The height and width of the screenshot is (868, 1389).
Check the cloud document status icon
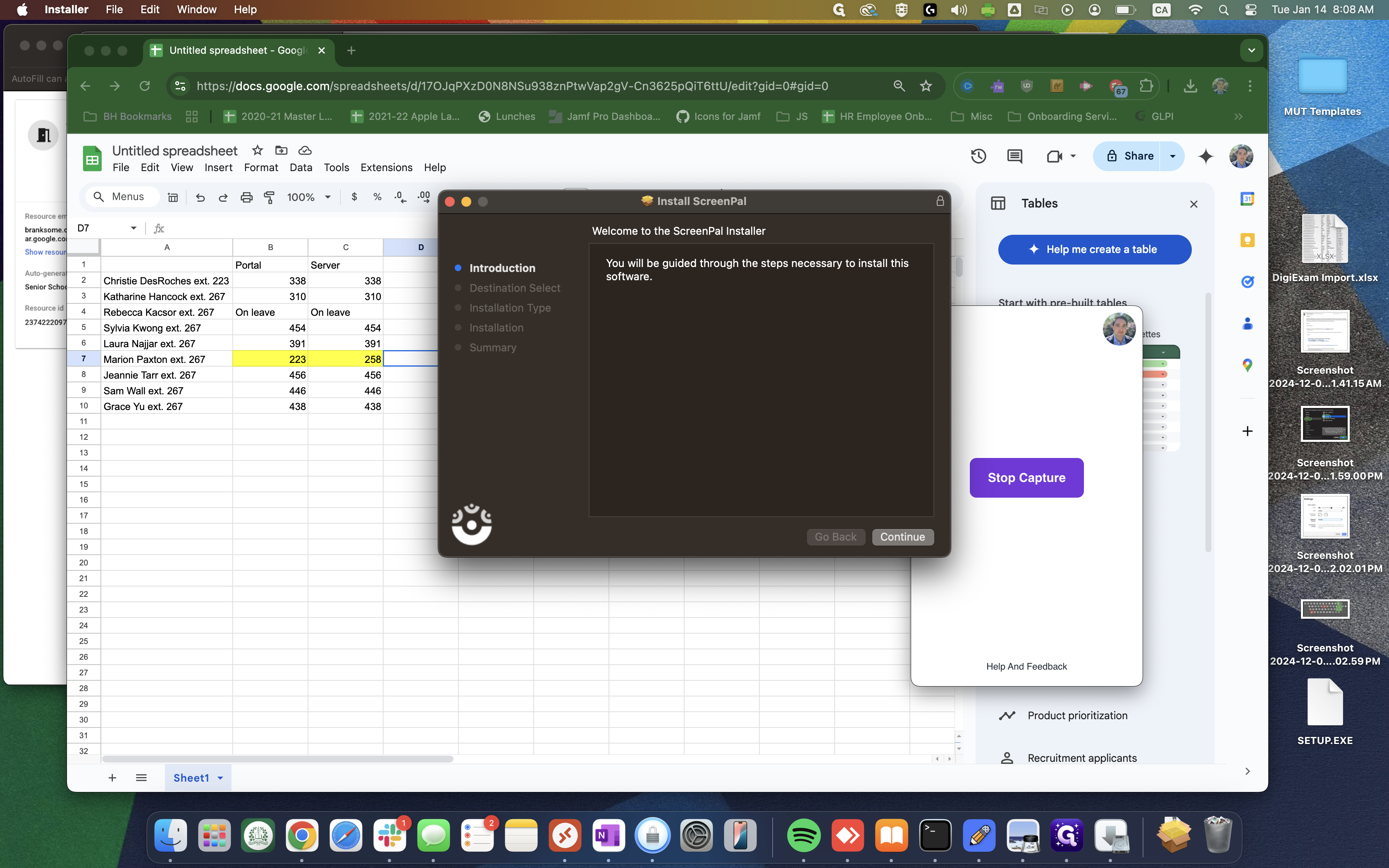(305, 150)
